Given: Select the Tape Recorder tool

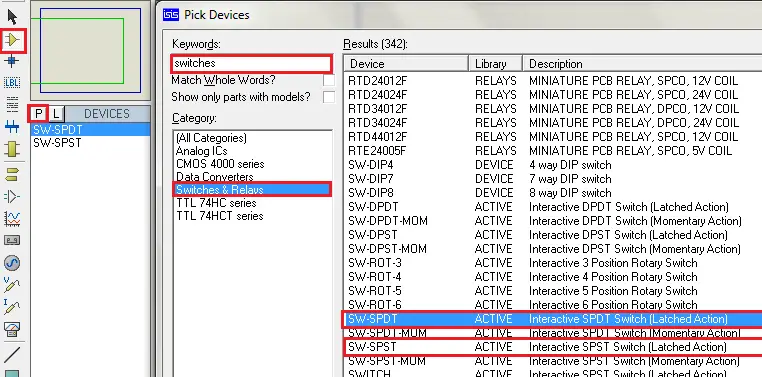Looking at the screenshot, I should (12, 240).
